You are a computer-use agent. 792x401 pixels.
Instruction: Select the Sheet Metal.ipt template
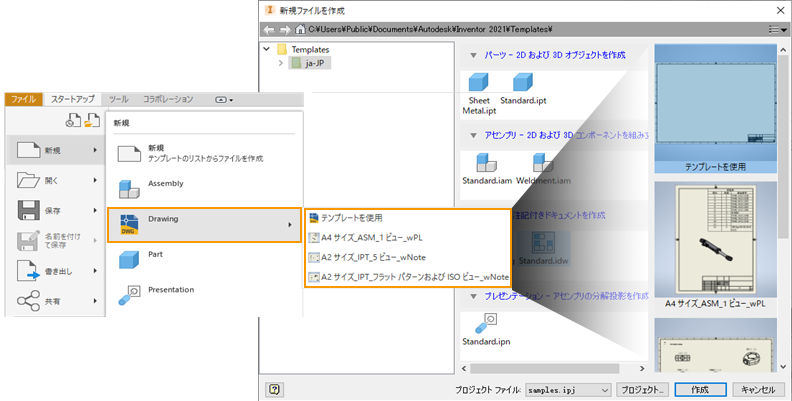[479, 93]
